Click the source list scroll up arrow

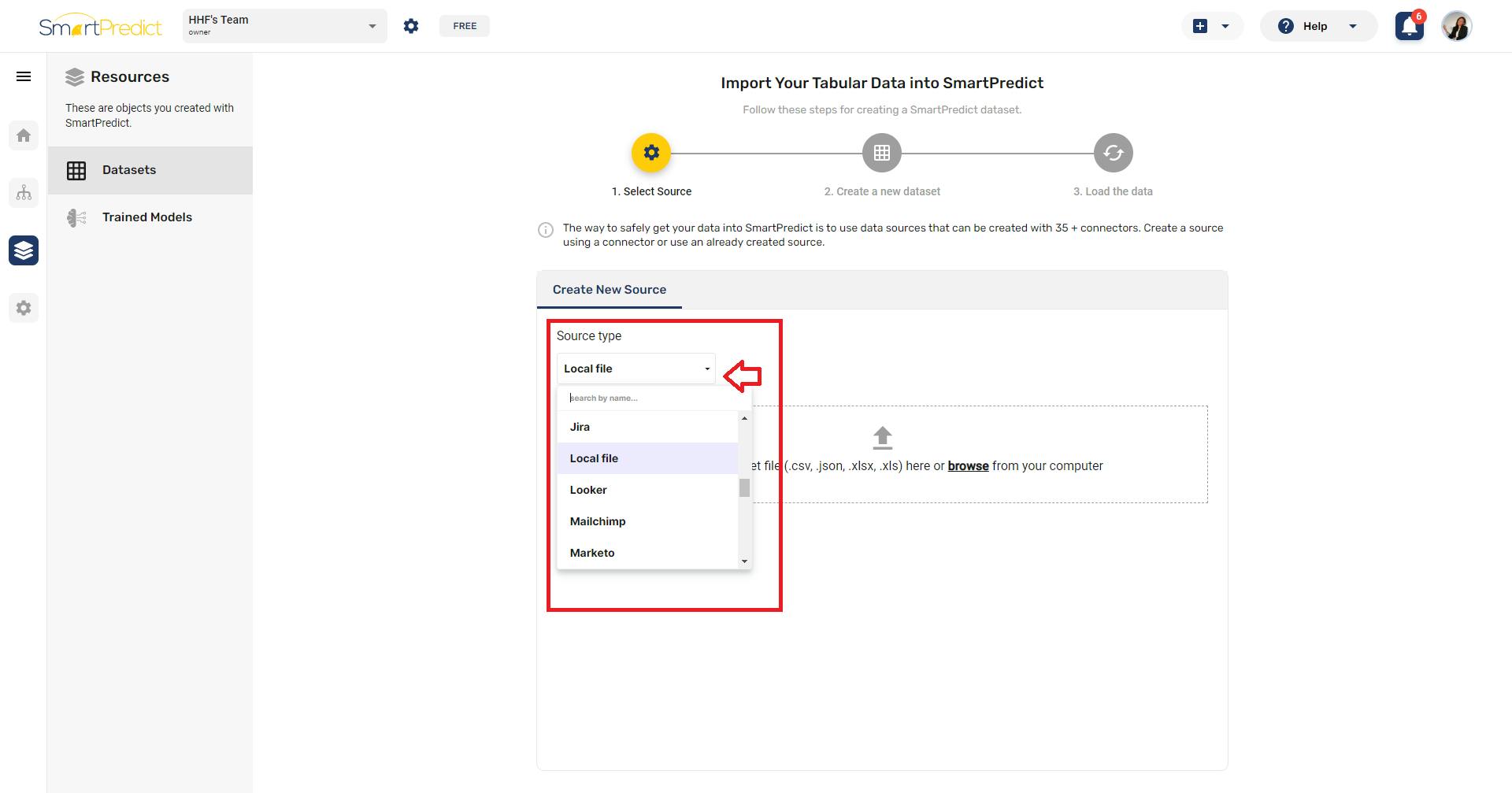point(744,418)
